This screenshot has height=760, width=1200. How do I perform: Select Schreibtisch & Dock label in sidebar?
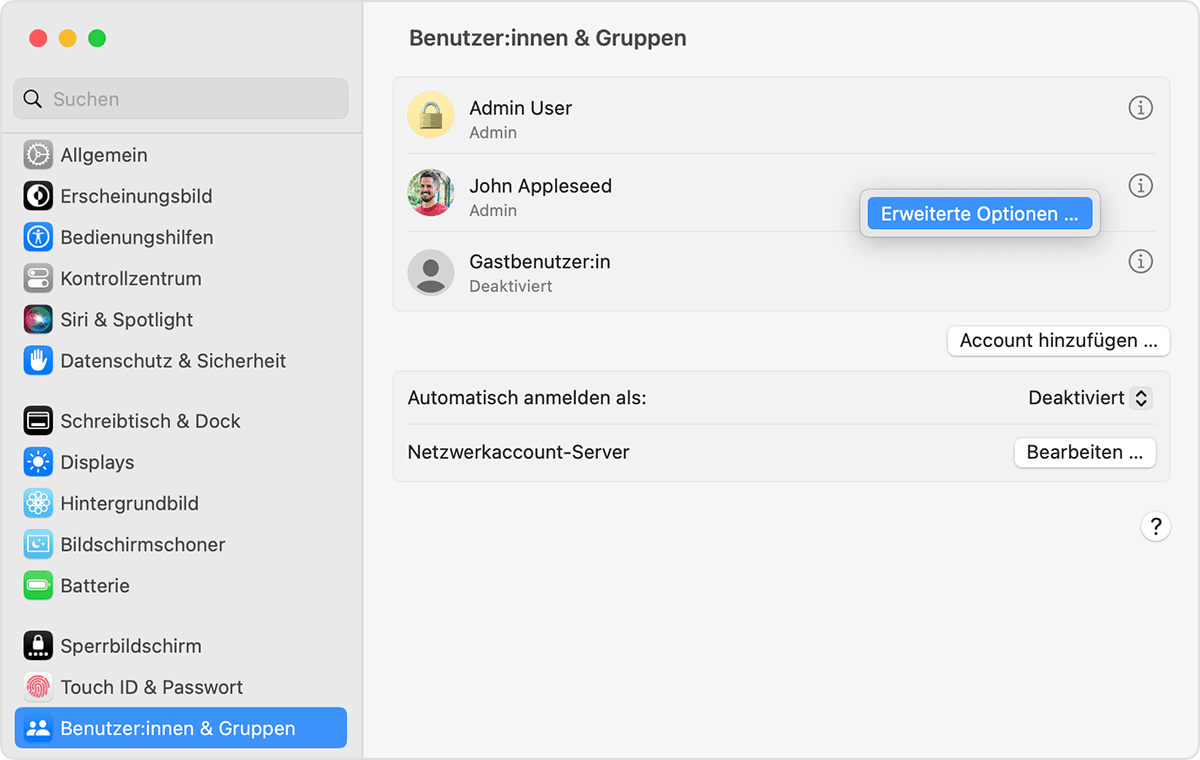(x=150, y=421)
